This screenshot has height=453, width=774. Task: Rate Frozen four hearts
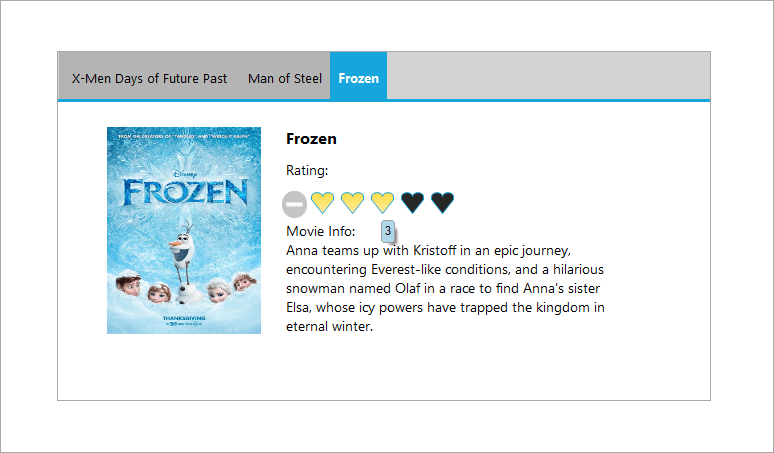coord(412,203)
